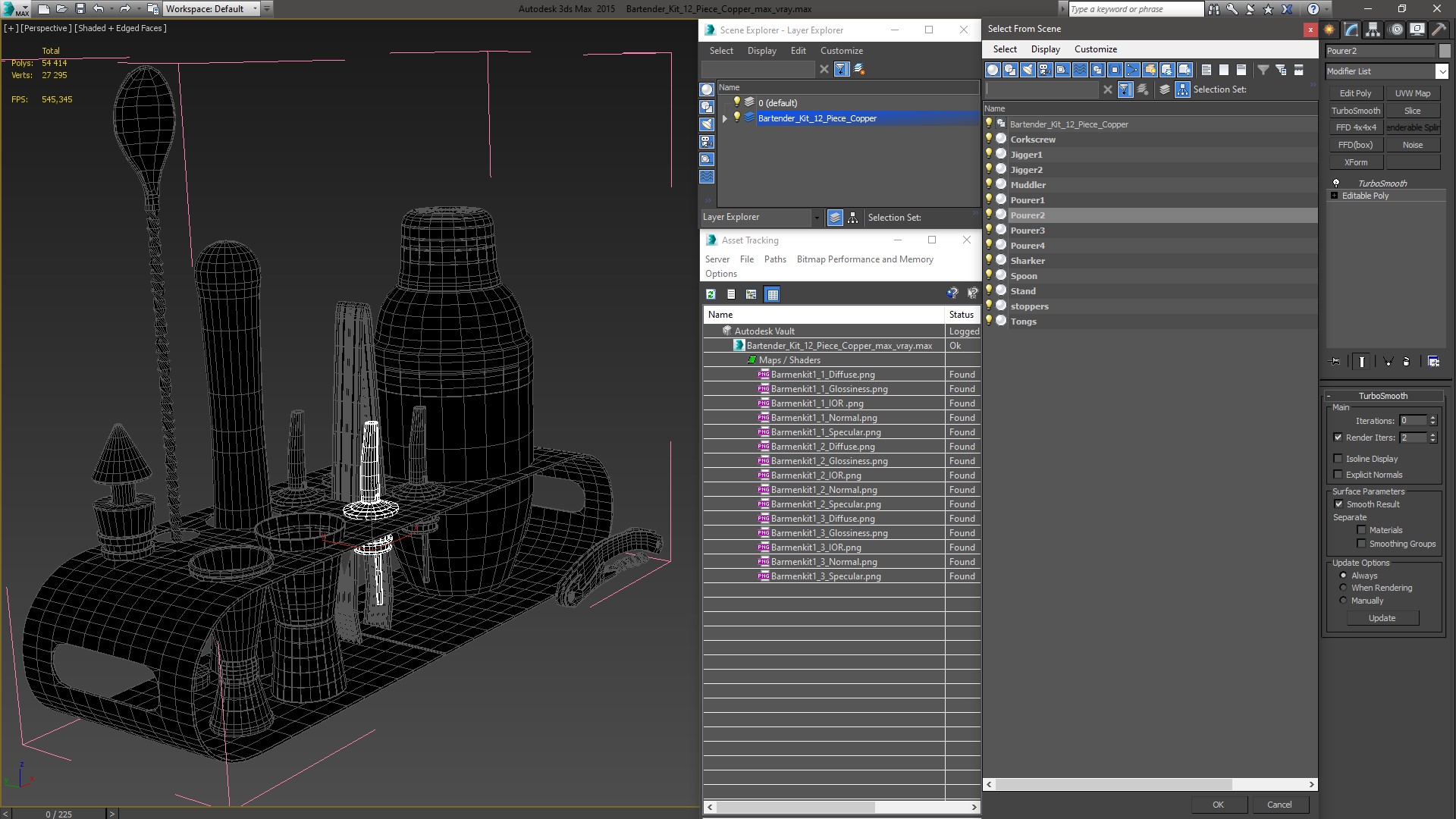The width and height of the screenshot is (1456, 819).
Task: Click Create New Layer icon in Layer Explorer
Action: (859, 69)
